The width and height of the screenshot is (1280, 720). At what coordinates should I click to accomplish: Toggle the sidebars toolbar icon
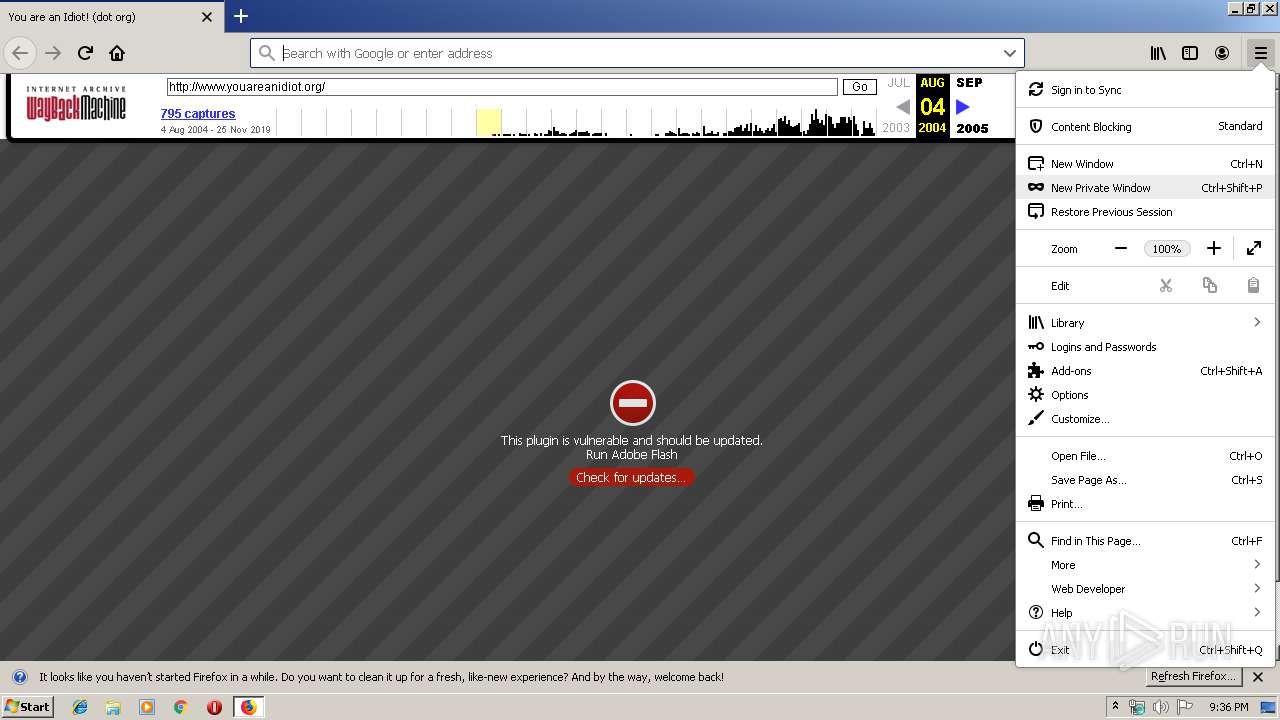(x=1190, y=53)
